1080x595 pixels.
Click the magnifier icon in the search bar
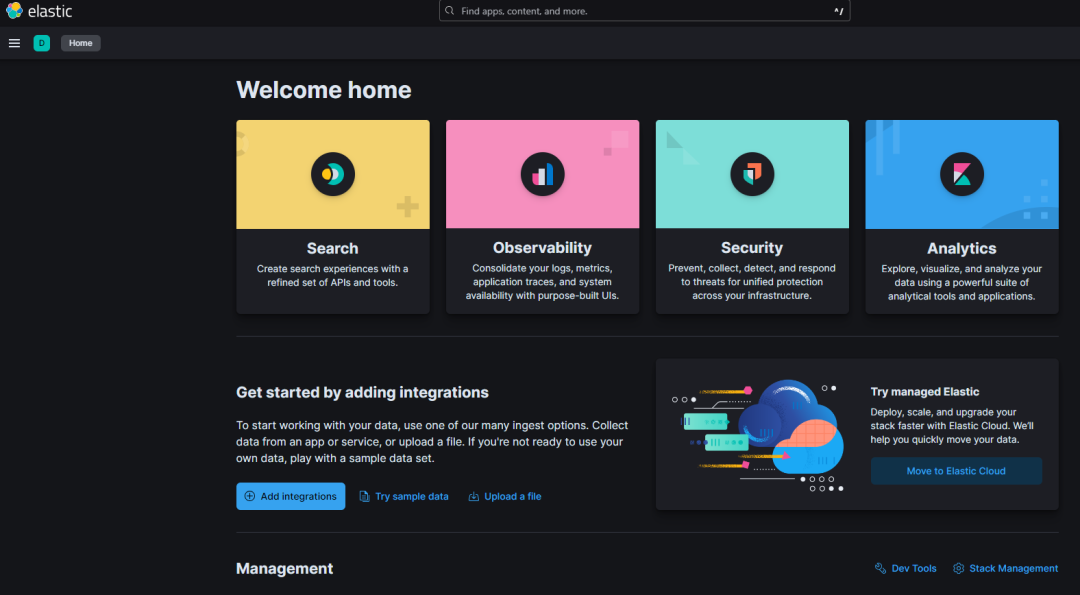(450, 11)
